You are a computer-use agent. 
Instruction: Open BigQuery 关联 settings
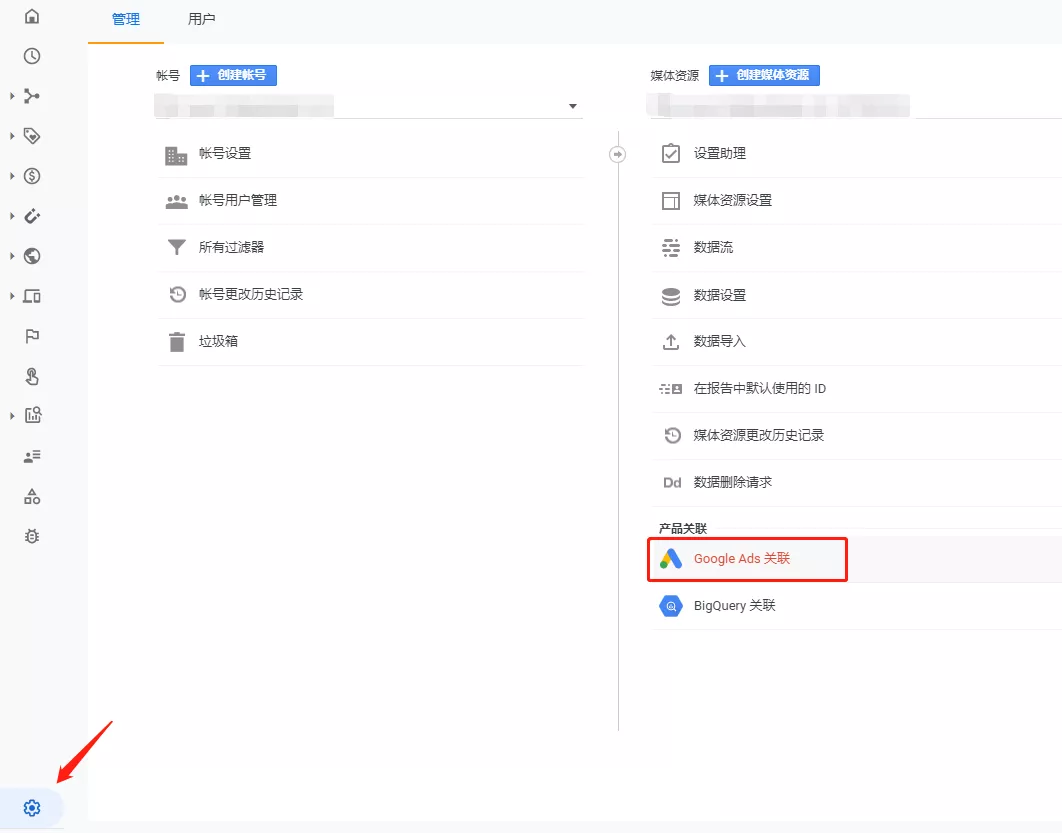point(734,606)
